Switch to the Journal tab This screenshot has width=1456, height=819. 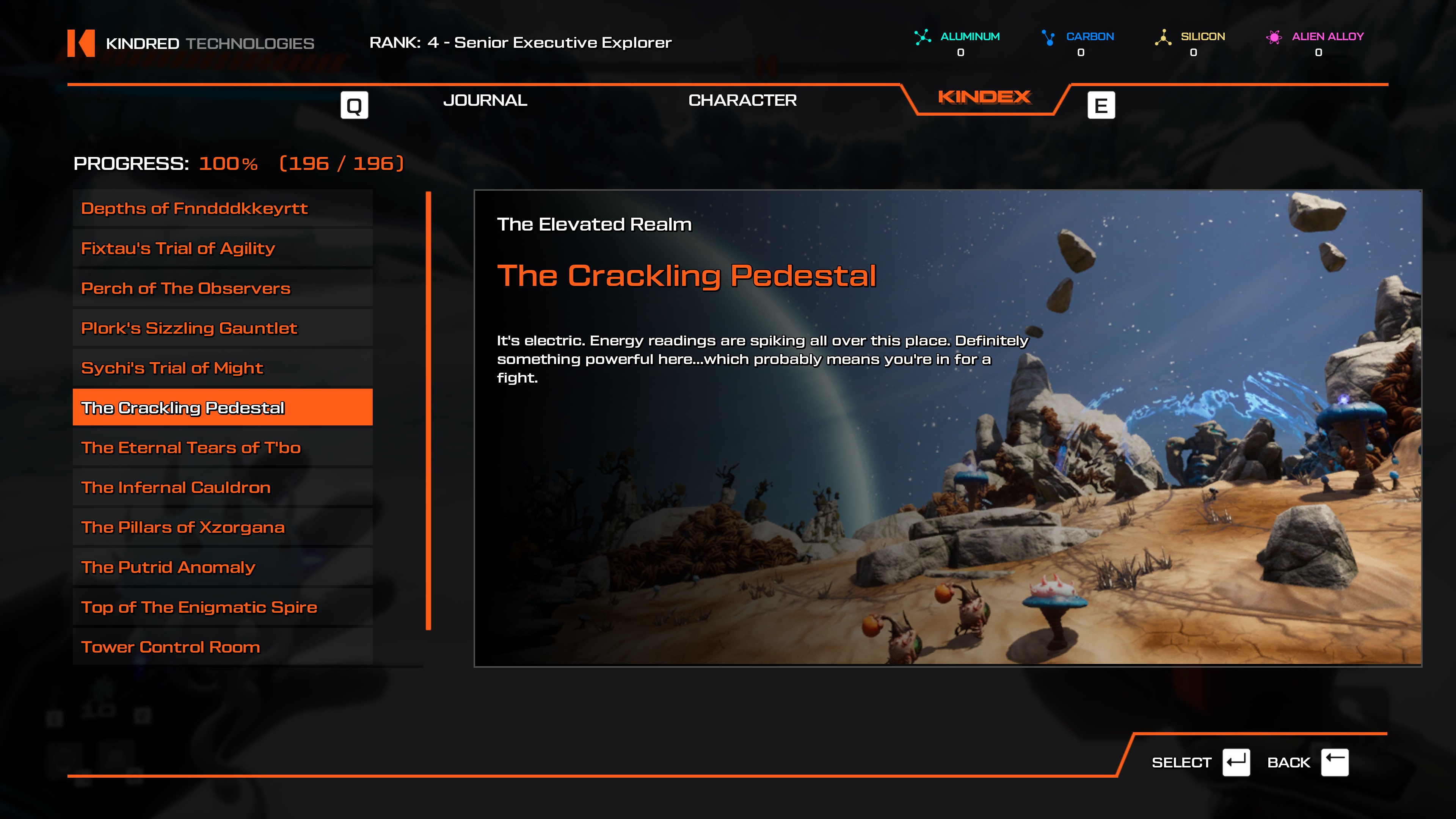[485, 100]
